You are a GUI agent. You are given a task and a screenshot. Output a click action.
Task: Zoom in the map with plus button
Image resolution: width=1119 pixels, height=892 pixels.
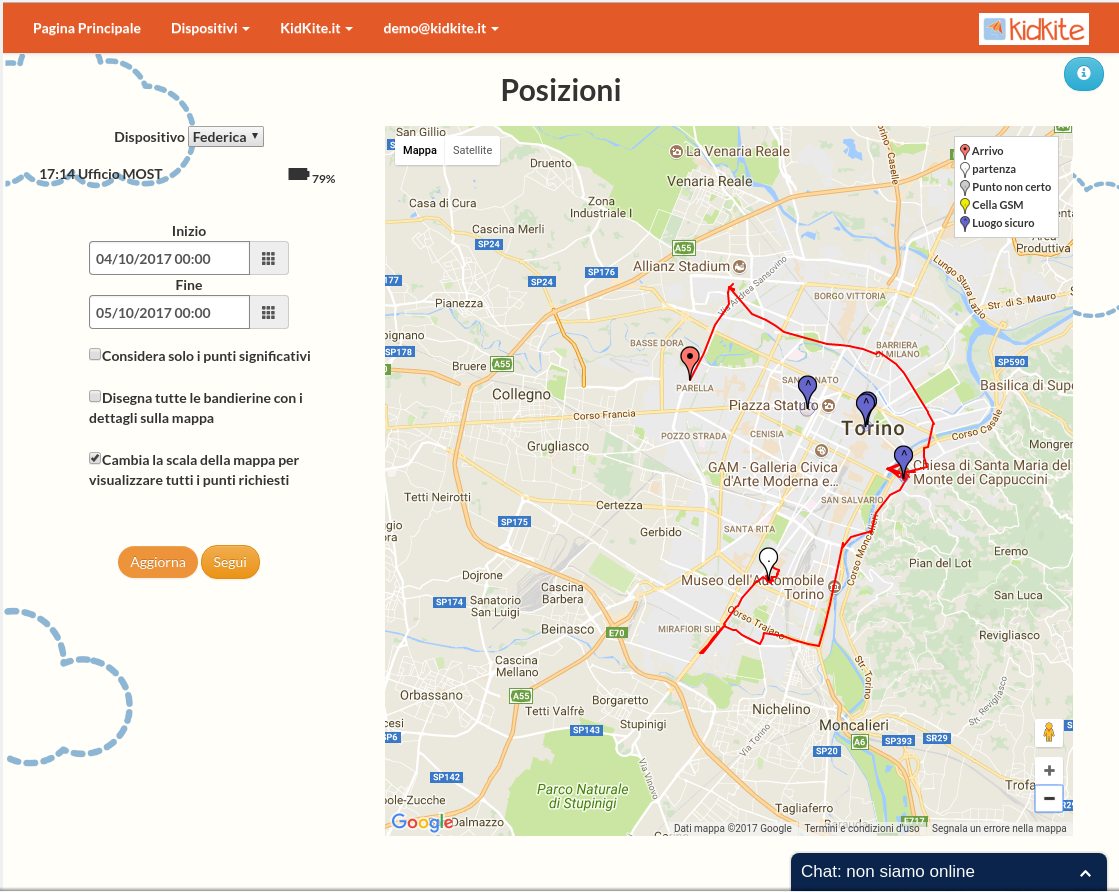(1049, 771)
